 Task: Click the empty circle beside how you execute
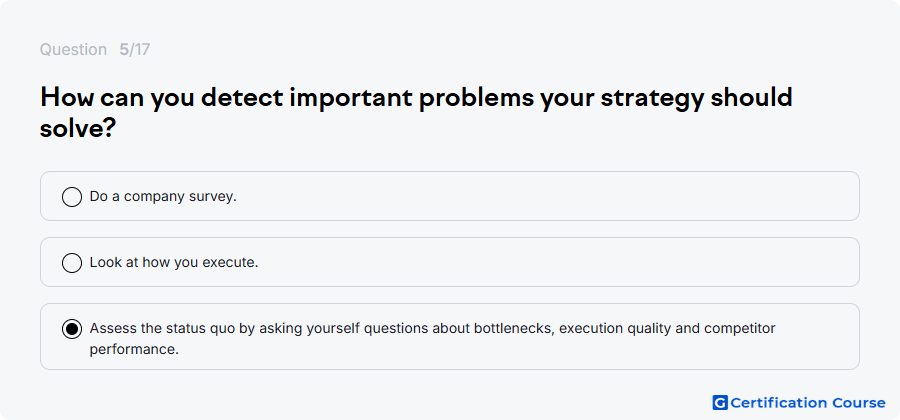coord(72,263)
